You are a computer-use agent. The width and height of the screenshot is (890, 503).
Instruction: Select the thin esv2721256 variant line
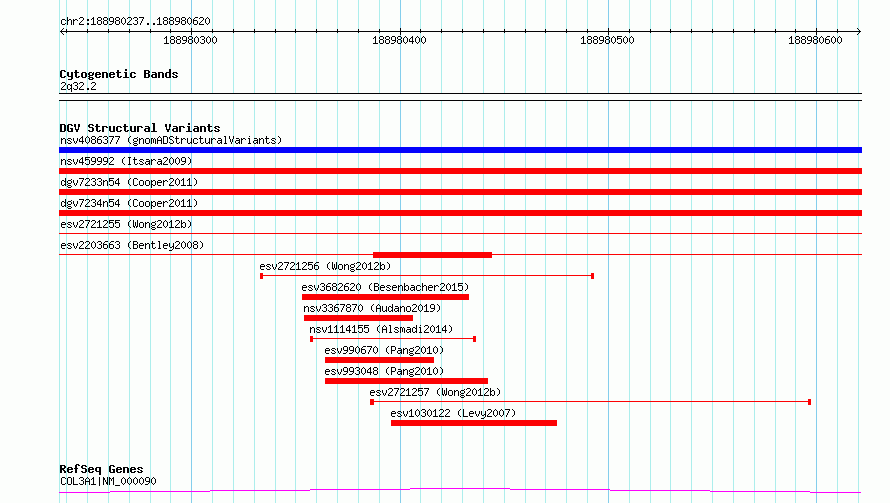(427, 276)
